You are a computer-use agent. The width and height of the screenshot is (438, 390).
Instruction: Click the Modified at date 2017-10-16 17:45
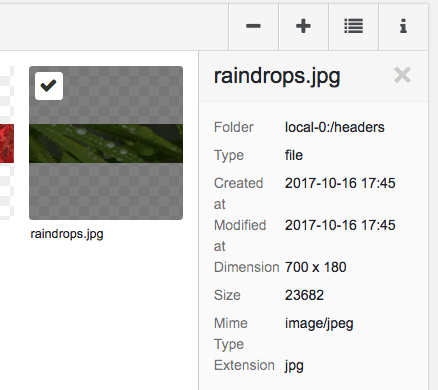coord(340,225)
